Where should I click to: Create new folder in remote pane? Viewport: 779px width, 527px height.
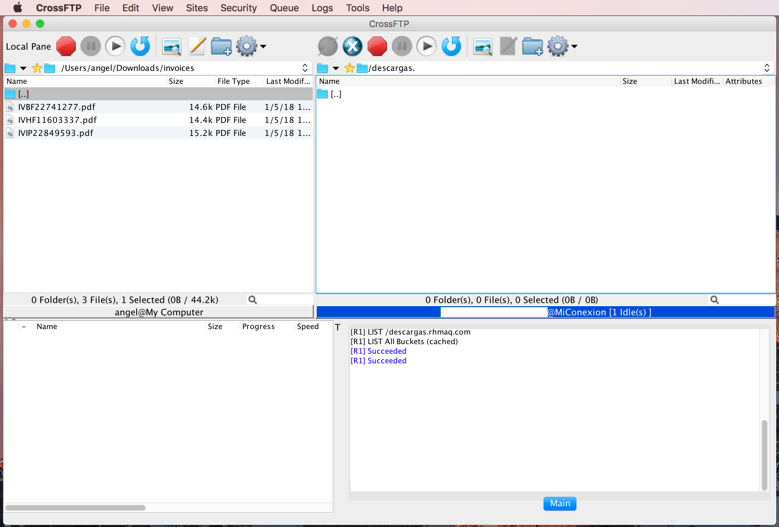[532, 46]
